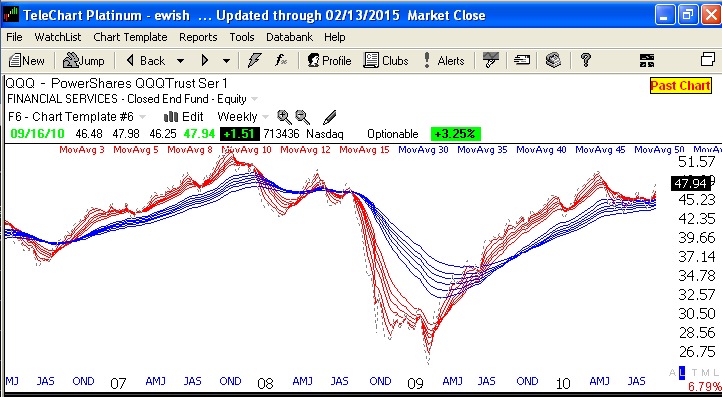722x397 pixels.
Task: Open the Chart Template menu
Action: click(130, 37)
